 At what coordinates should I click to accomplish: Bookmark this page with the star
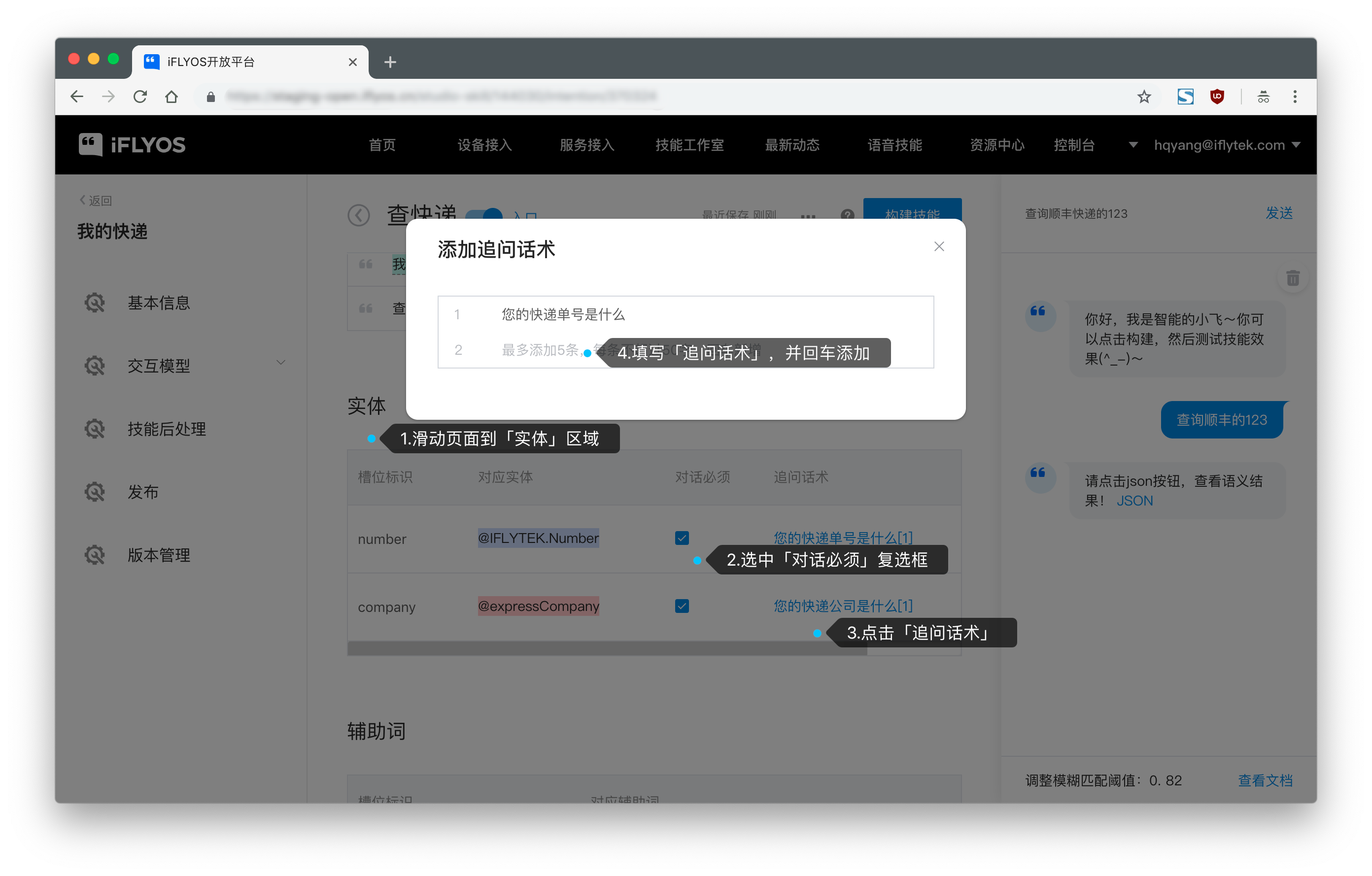(x=1143, y=96)
